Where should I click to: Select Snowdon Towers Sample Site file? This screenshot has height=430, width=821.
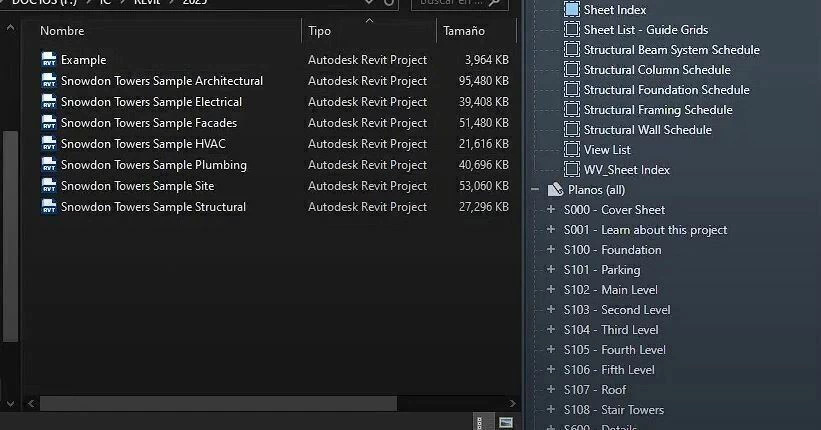click(137, 185)
